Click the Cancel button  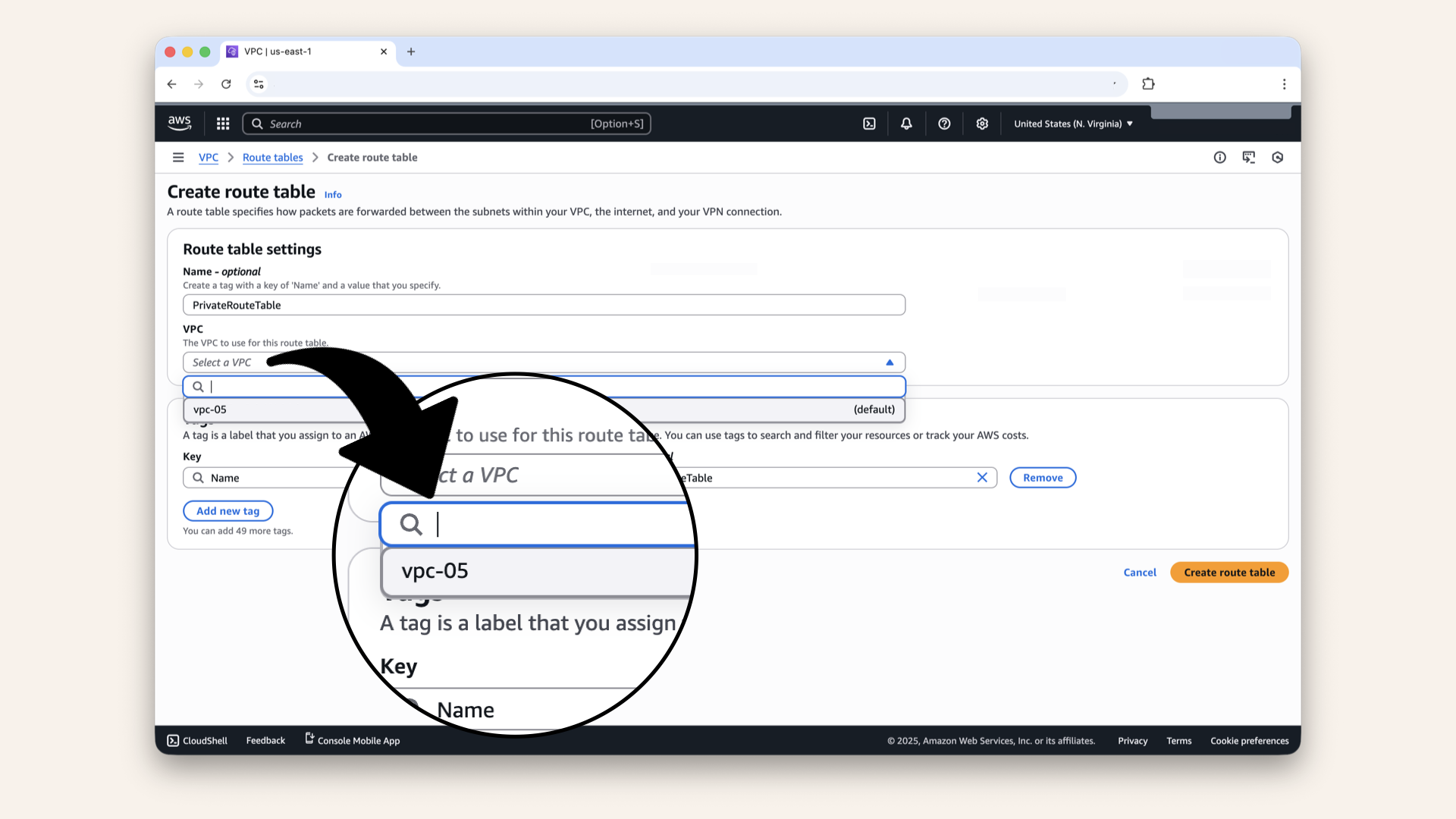[1140, 572]
